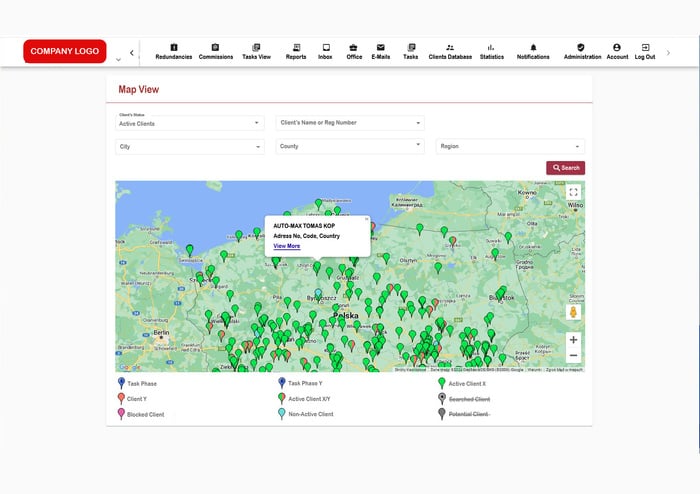700x494 pixels.
Task: Zoom out on the map
Action: coord(573,356)
